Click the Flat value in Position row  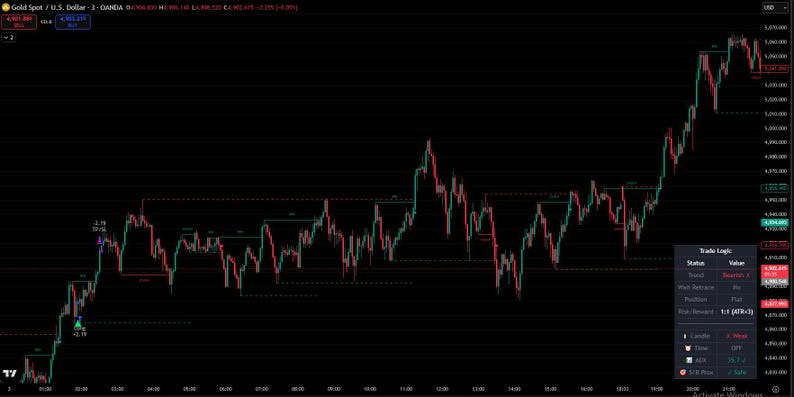[x=737, y=300]
